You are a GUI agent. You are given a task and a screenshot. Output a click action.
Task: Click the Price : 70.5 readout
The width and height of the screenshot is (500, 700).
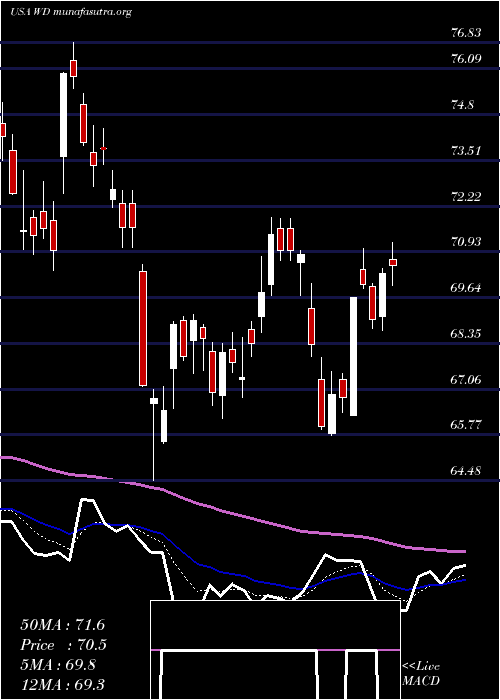[x=63, y=645]
